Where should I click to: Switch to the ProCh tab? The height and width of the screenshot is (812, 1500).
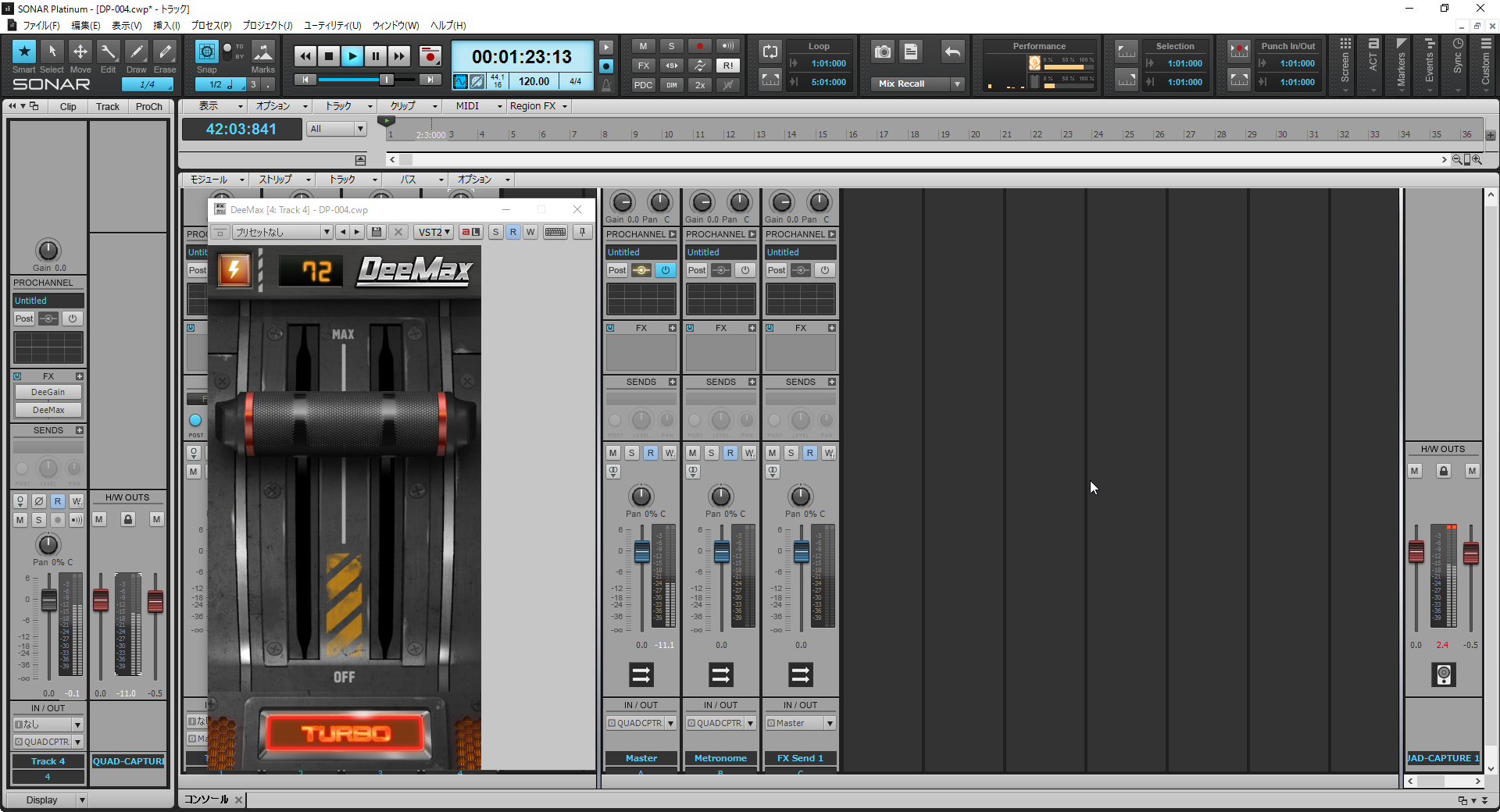(148, 106)
